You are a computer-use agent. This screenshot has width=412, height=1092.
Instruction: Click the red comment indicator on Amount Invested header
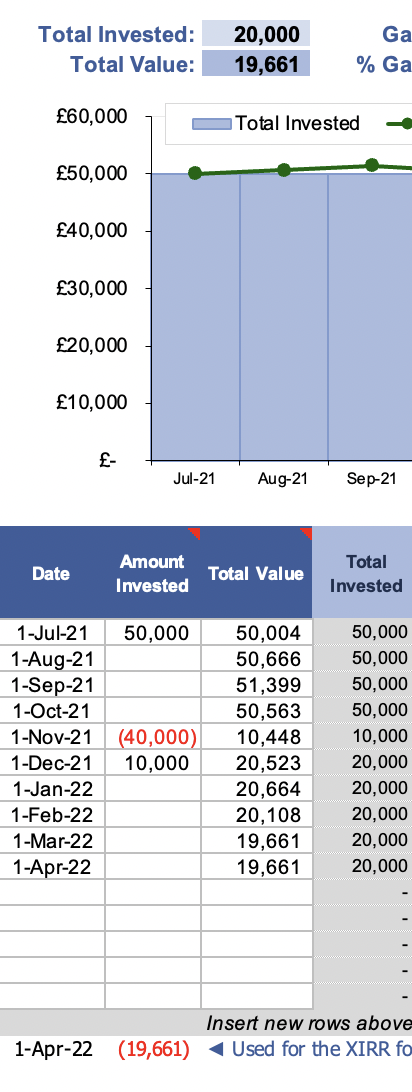(x=196, y=532)
